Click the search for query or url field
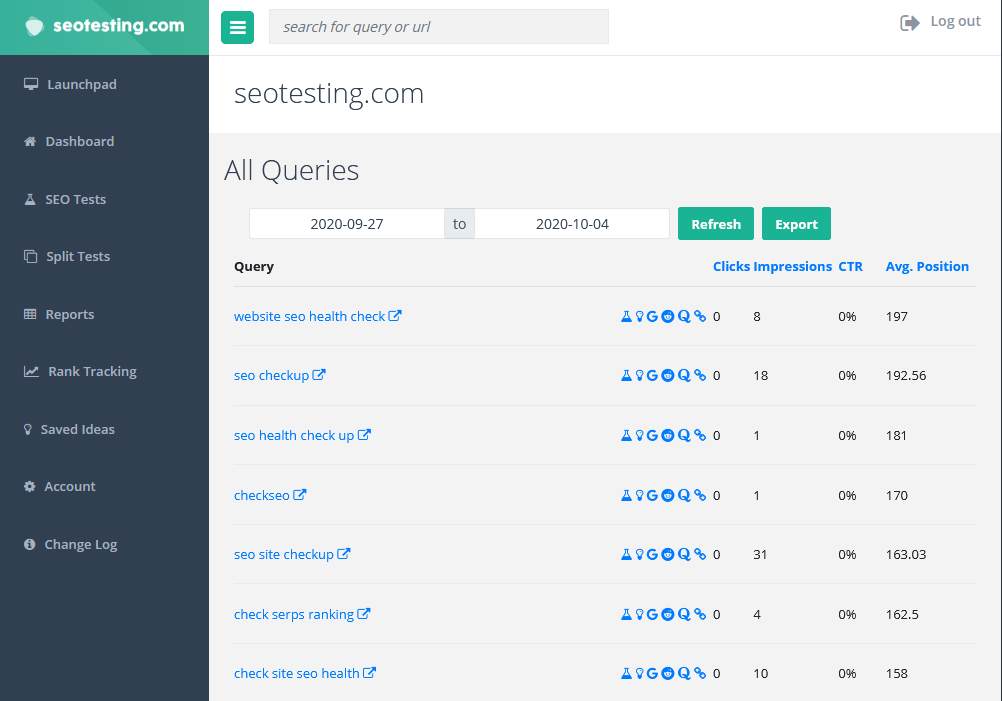The image size is (1002, 701). click(x=438, y=26)
